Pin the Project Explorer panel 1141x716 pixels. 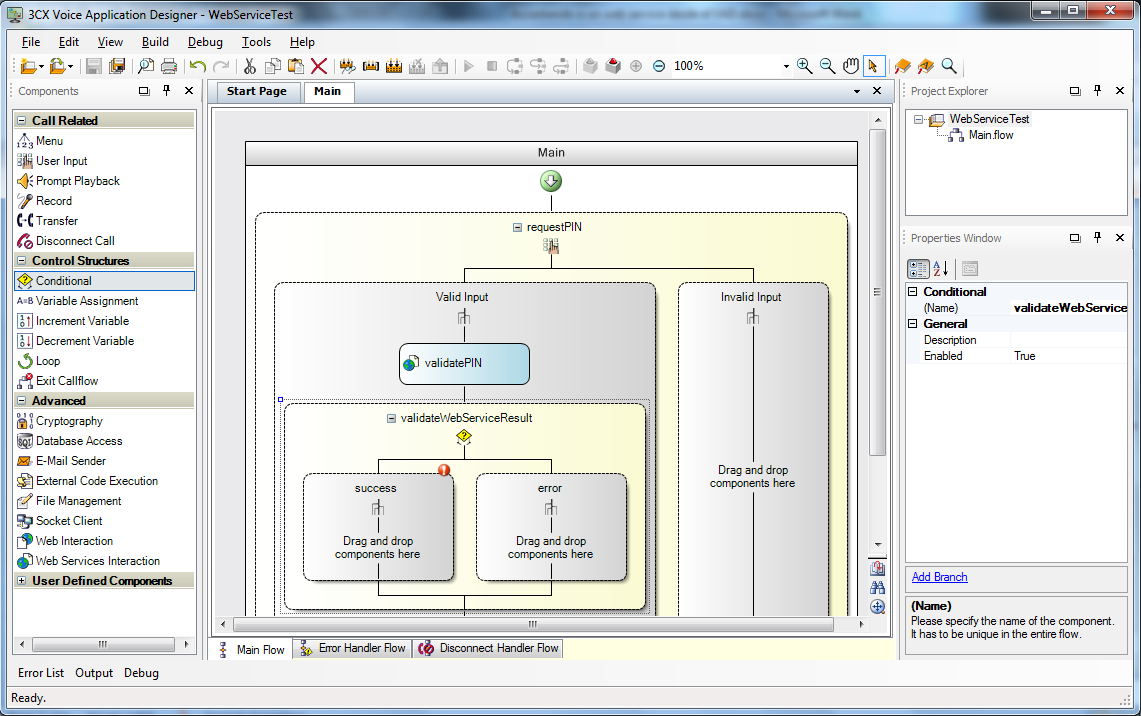pos(1097,91)
